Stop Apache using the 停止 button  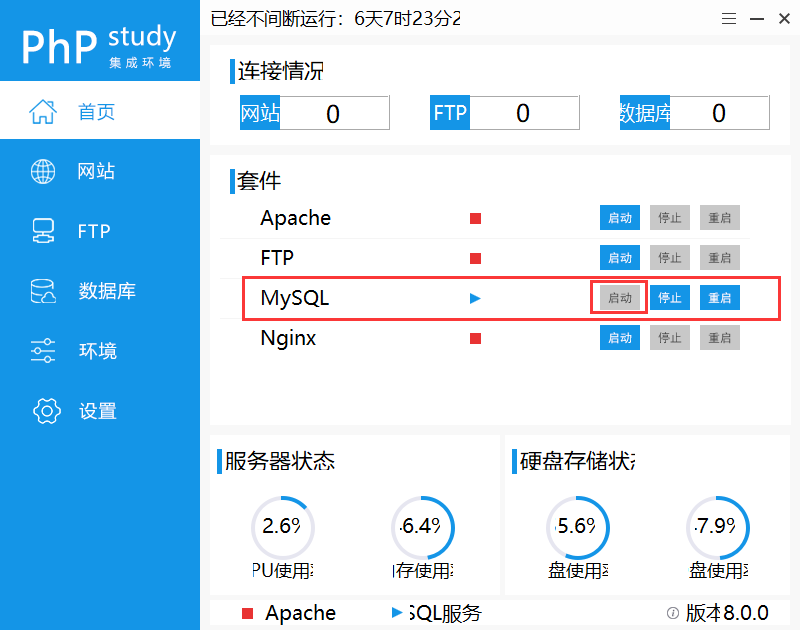click(x=670, y=218)
